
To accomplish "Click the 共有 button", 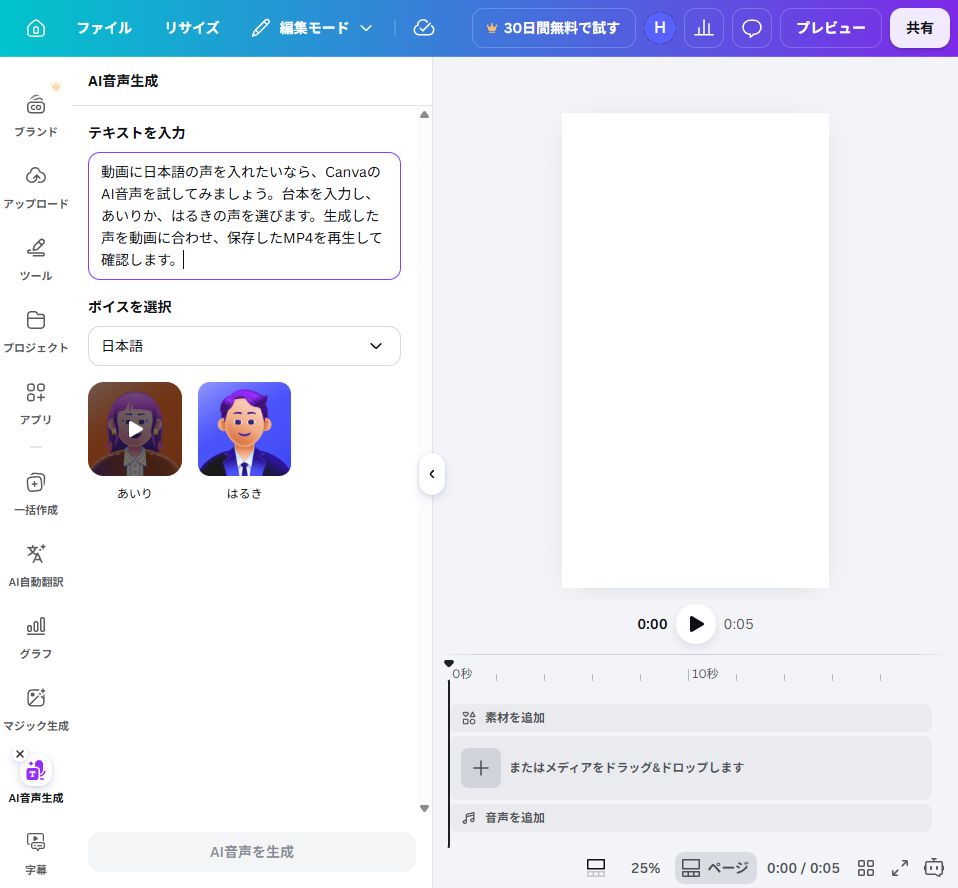I will pos(919,28).
